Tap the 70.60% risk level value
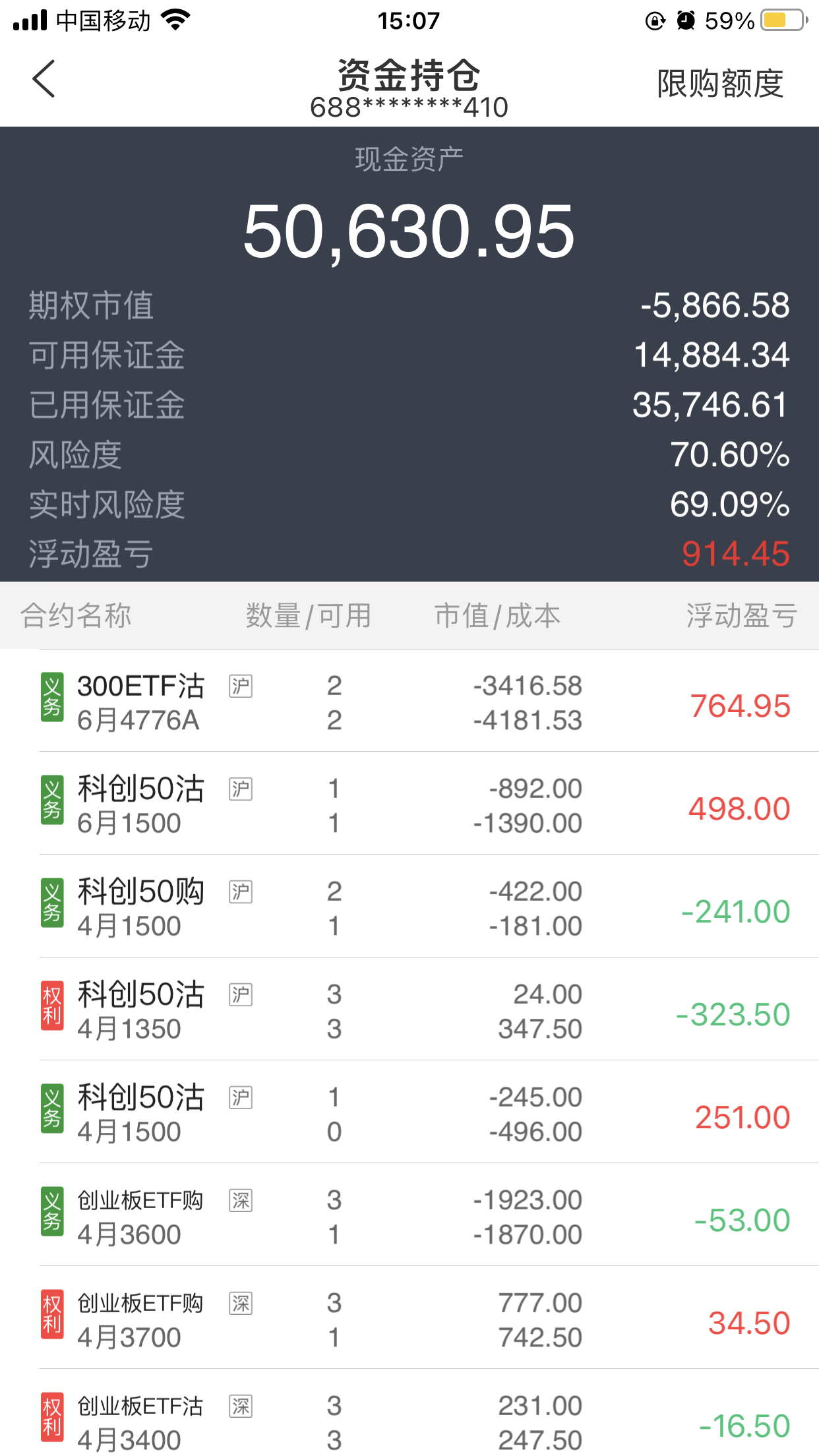 [729, 454]
